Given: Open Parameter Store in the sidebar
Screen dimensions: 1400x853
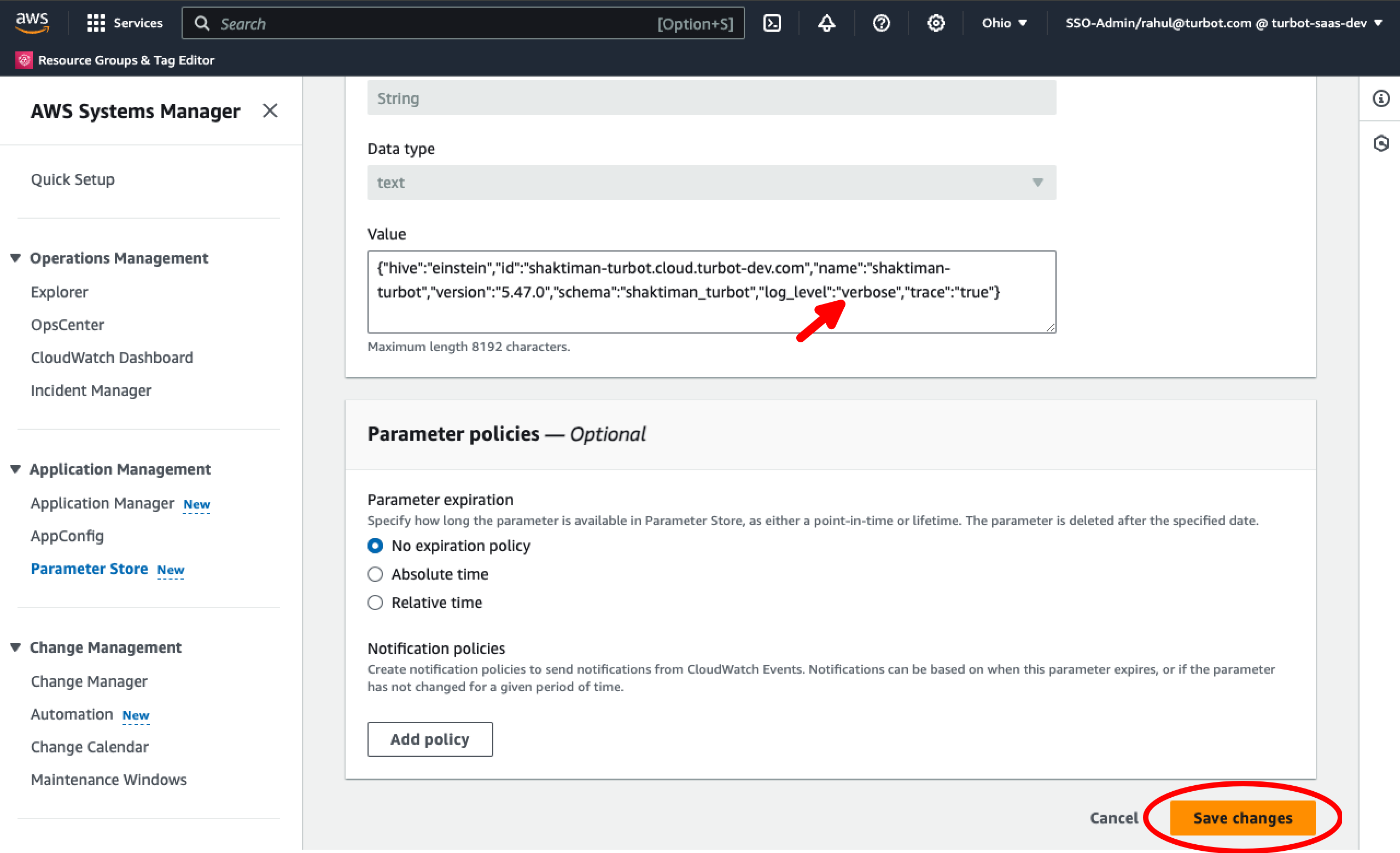Looking at the screenshot, I should tap(89, 568).
